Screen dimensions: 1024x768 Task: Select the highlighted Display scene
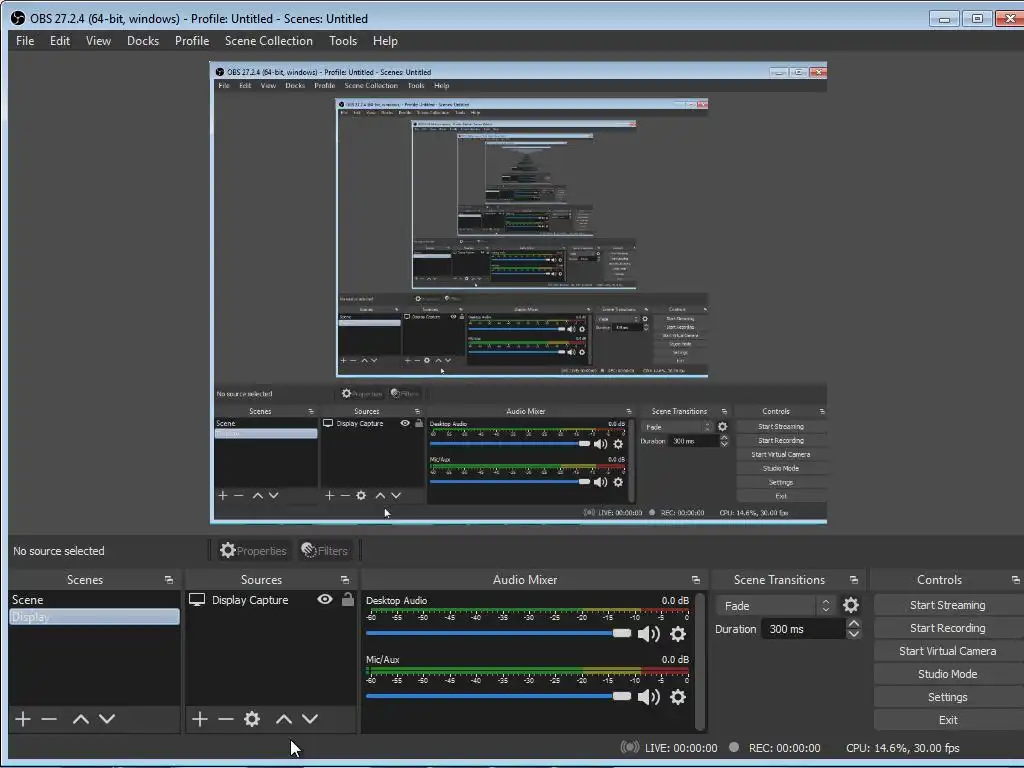[94, 616]
